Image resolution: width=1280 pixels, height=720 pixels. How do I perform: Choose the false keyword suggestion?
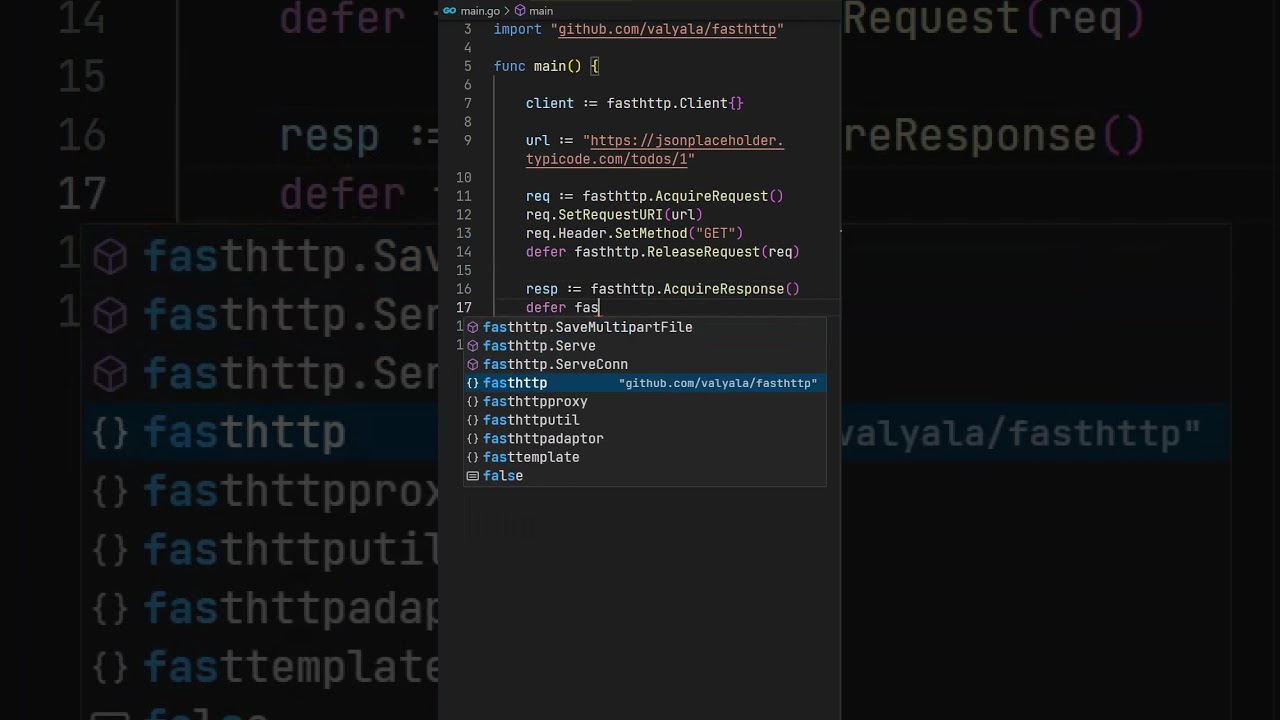pos(644,476)
